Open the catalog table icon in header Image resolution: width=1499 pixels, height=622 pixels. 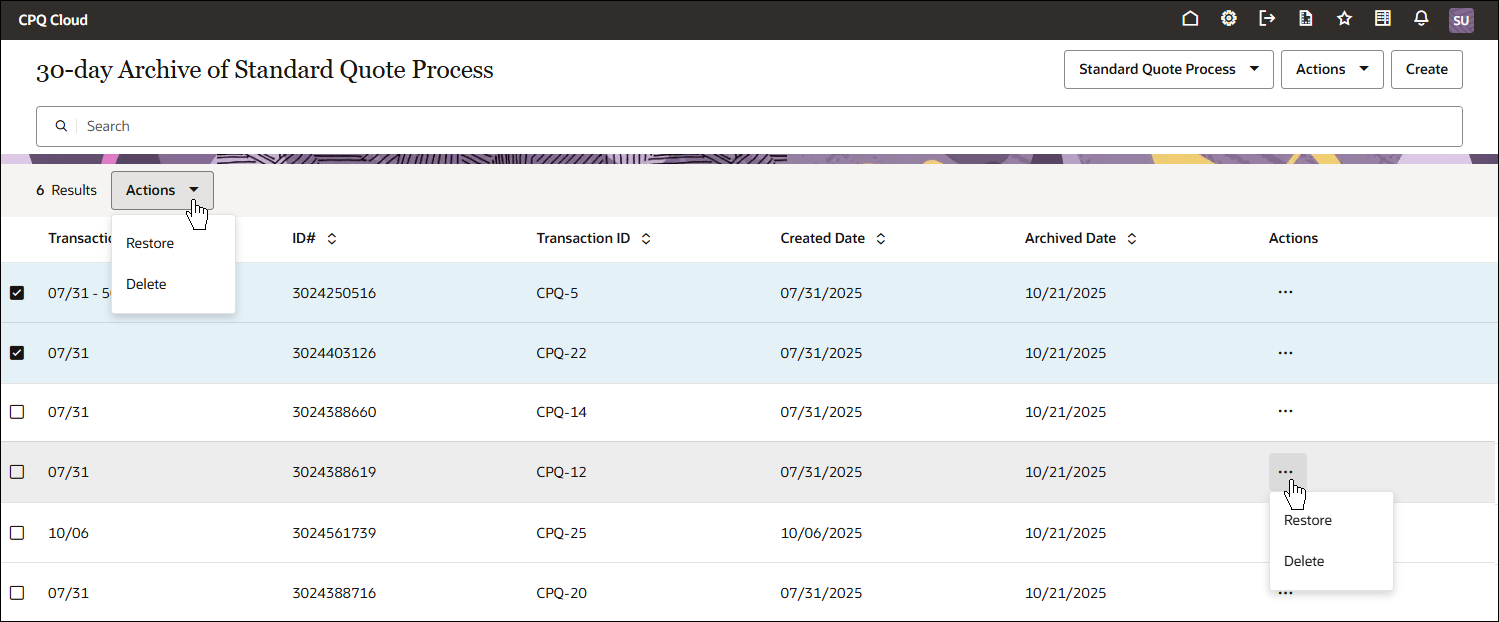[x=1383, y=18]
